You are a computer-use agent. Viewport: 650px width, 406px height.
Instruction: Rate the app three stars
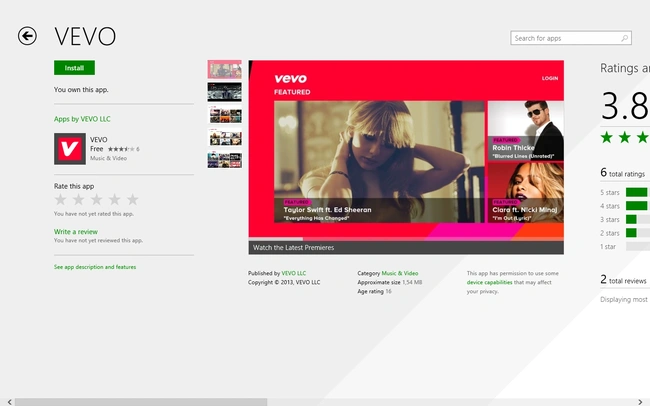(x=97, y=199)
